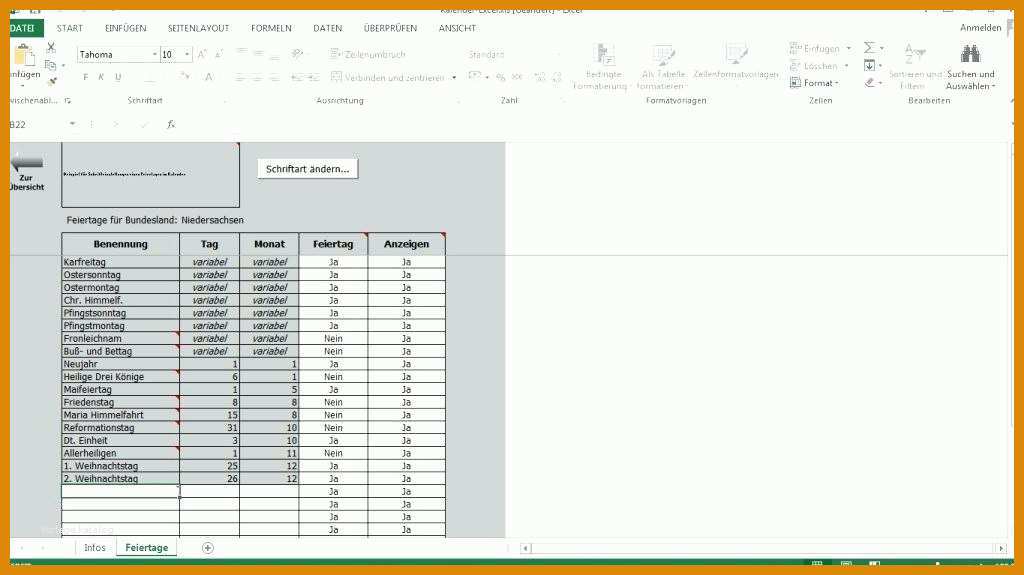
Task: Switch to DATEN ribbon tab
Action: (x=328, y=28)
